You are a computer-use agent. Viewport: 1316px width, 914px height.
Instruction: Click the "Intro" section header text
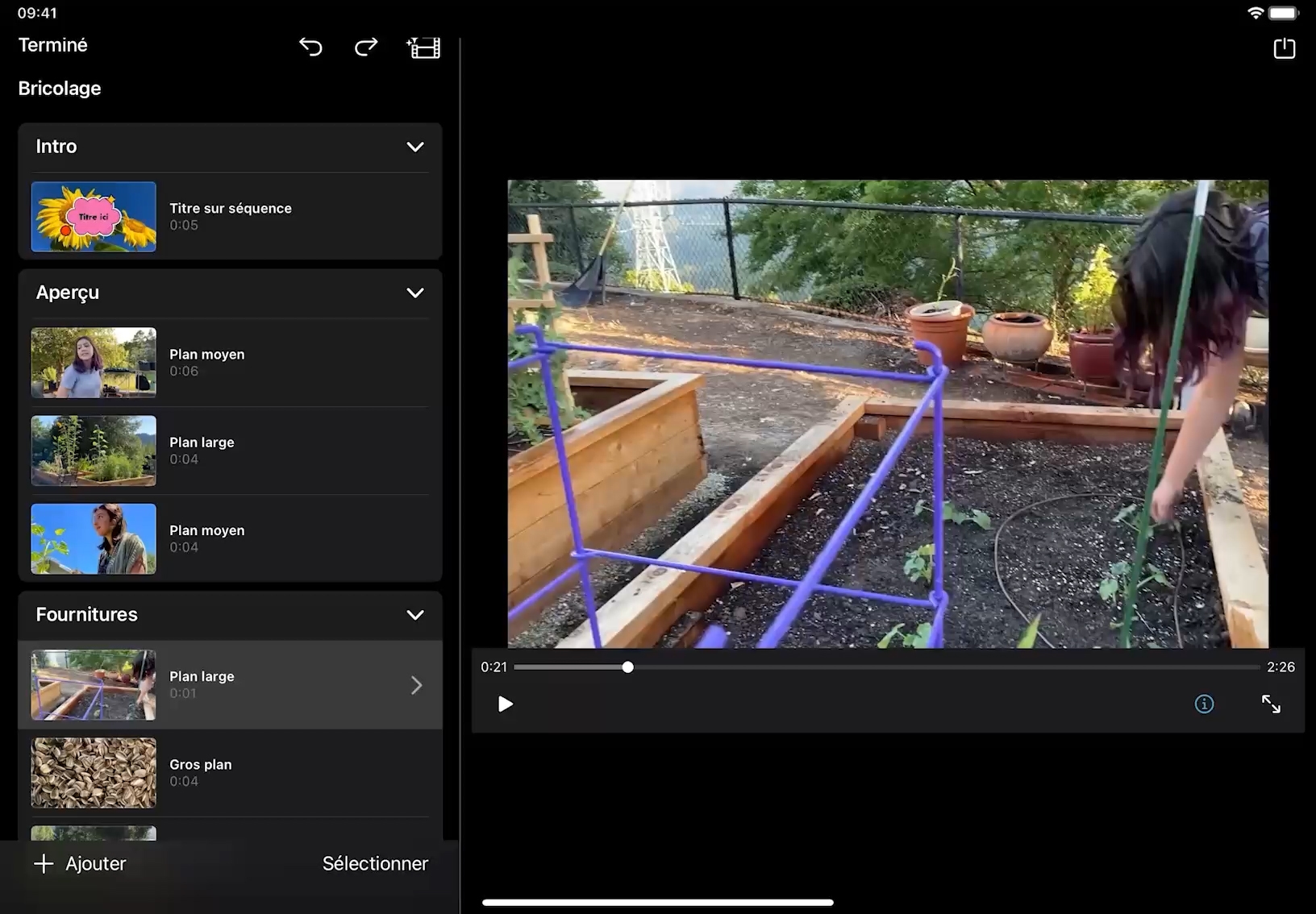[56, 147]
